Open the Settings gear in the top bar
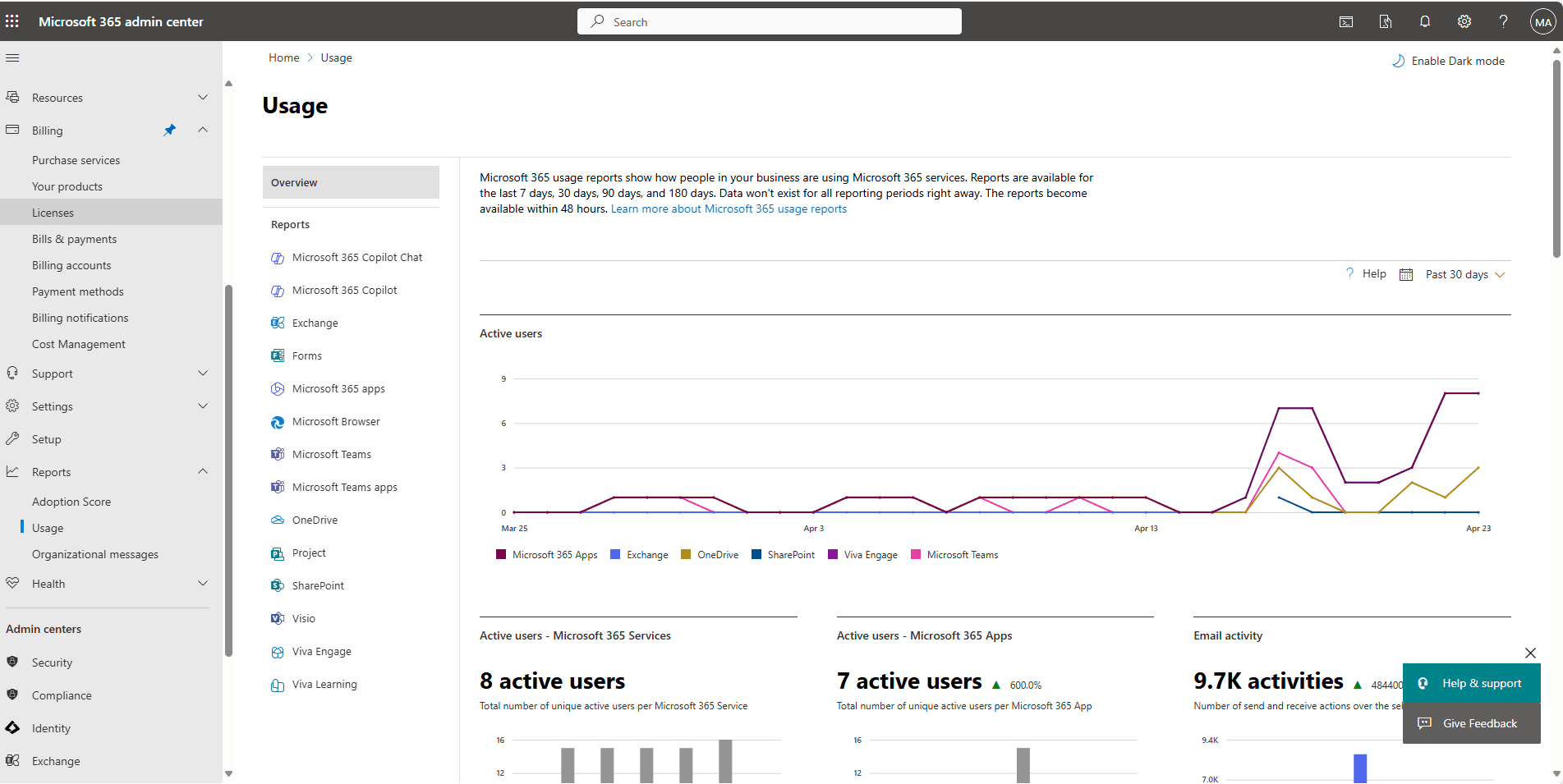Viewport: 1563px width, 784px height. pyautogui.click(x=1464, y=21)
